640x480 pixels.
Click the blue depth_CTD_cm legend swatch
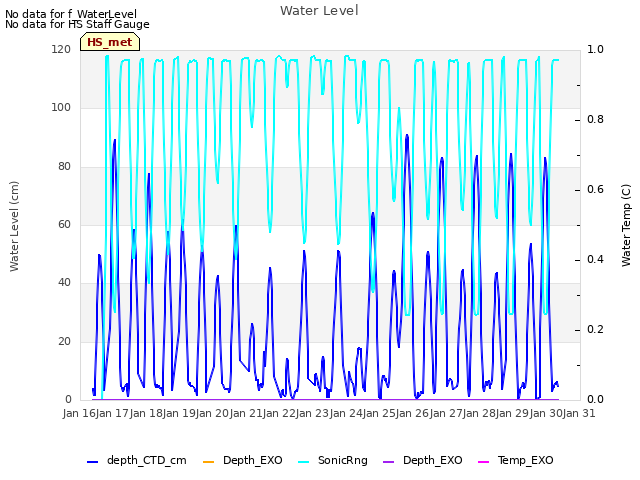(x=93, y=462)
